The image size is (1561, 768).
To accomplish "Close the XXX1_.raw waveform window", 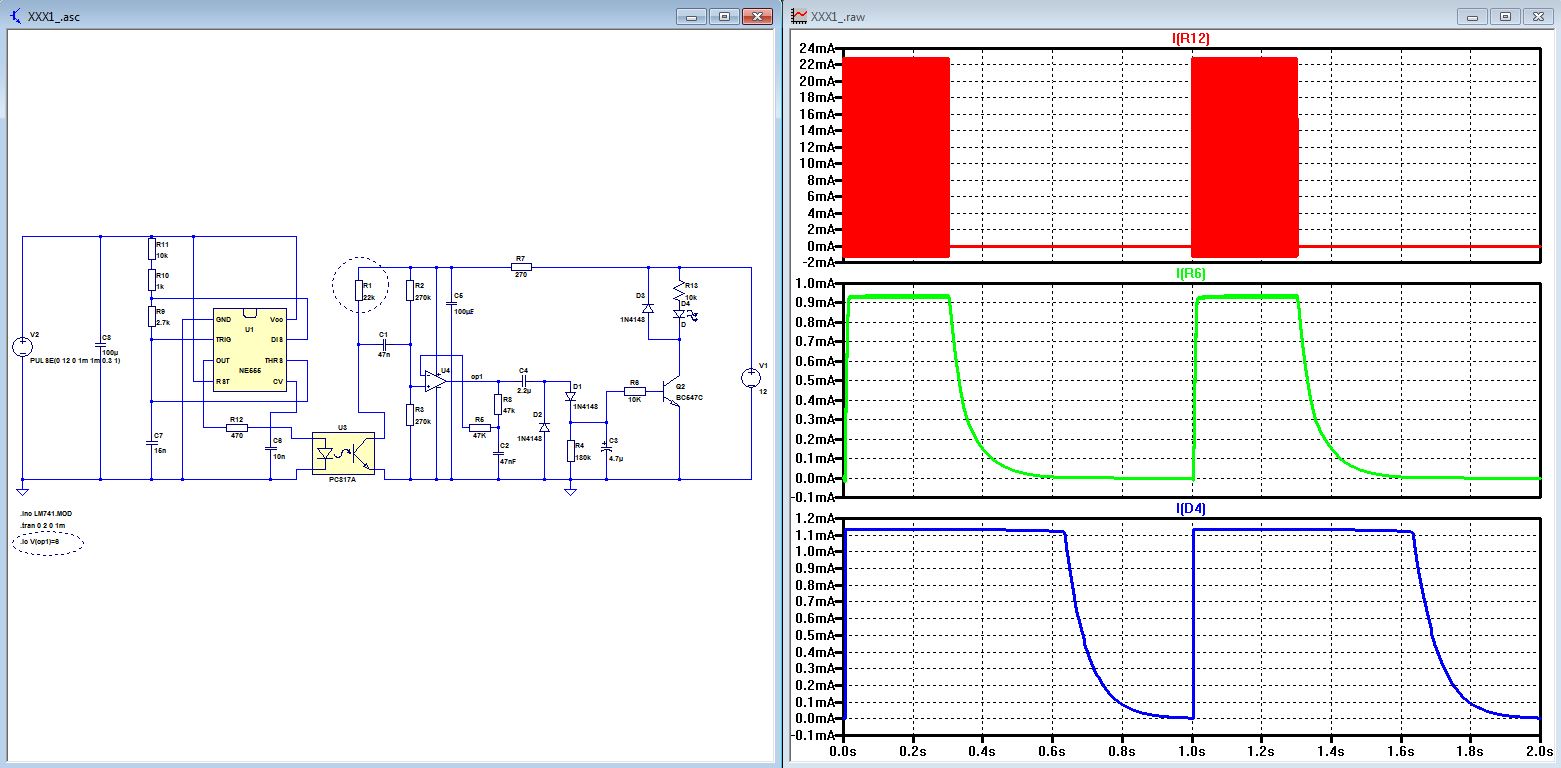I will point(1539,16).
